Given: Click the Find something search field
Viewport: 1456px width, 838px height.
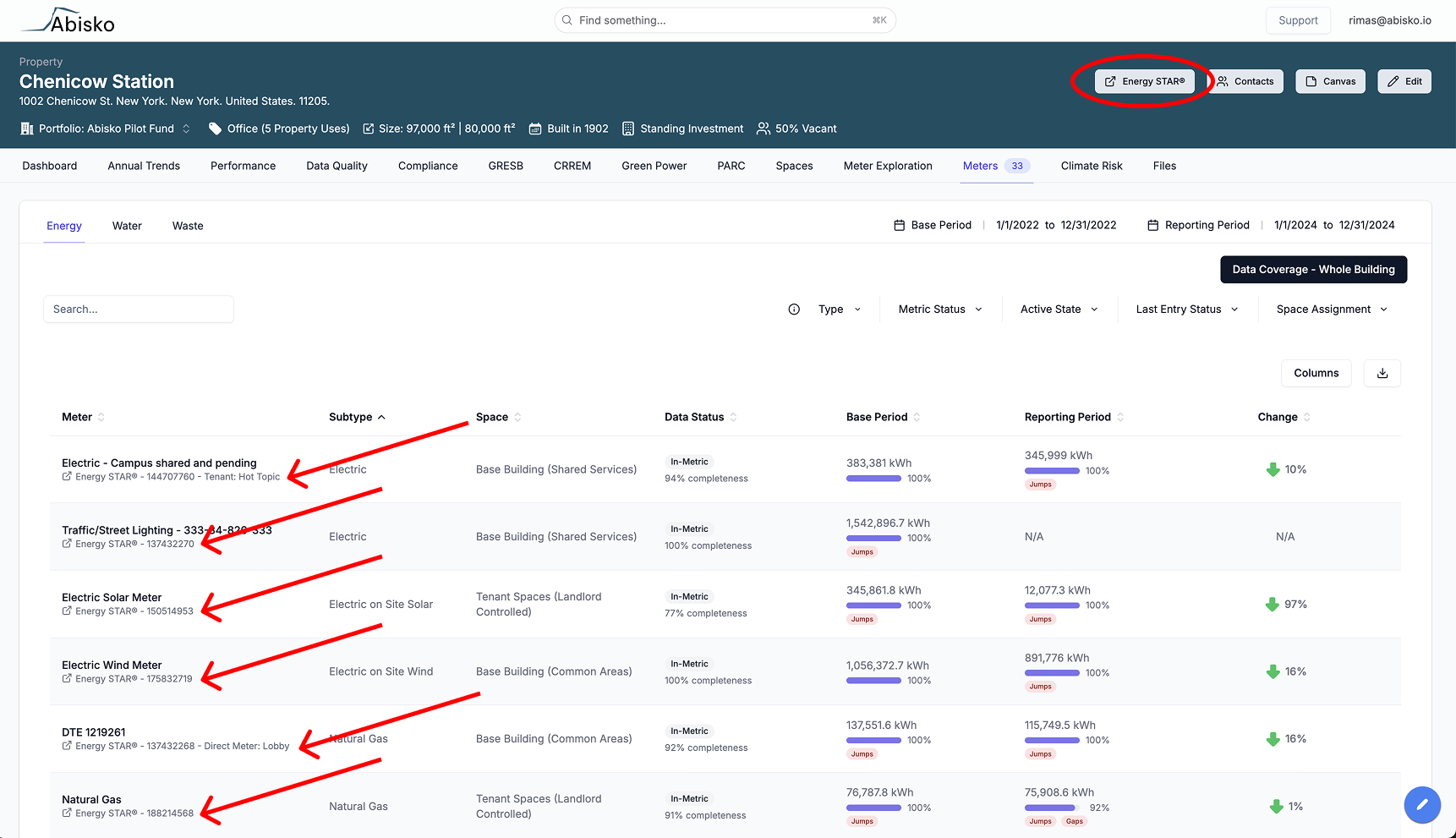Looking at the screenshot, I should click(x=725, y=20).
